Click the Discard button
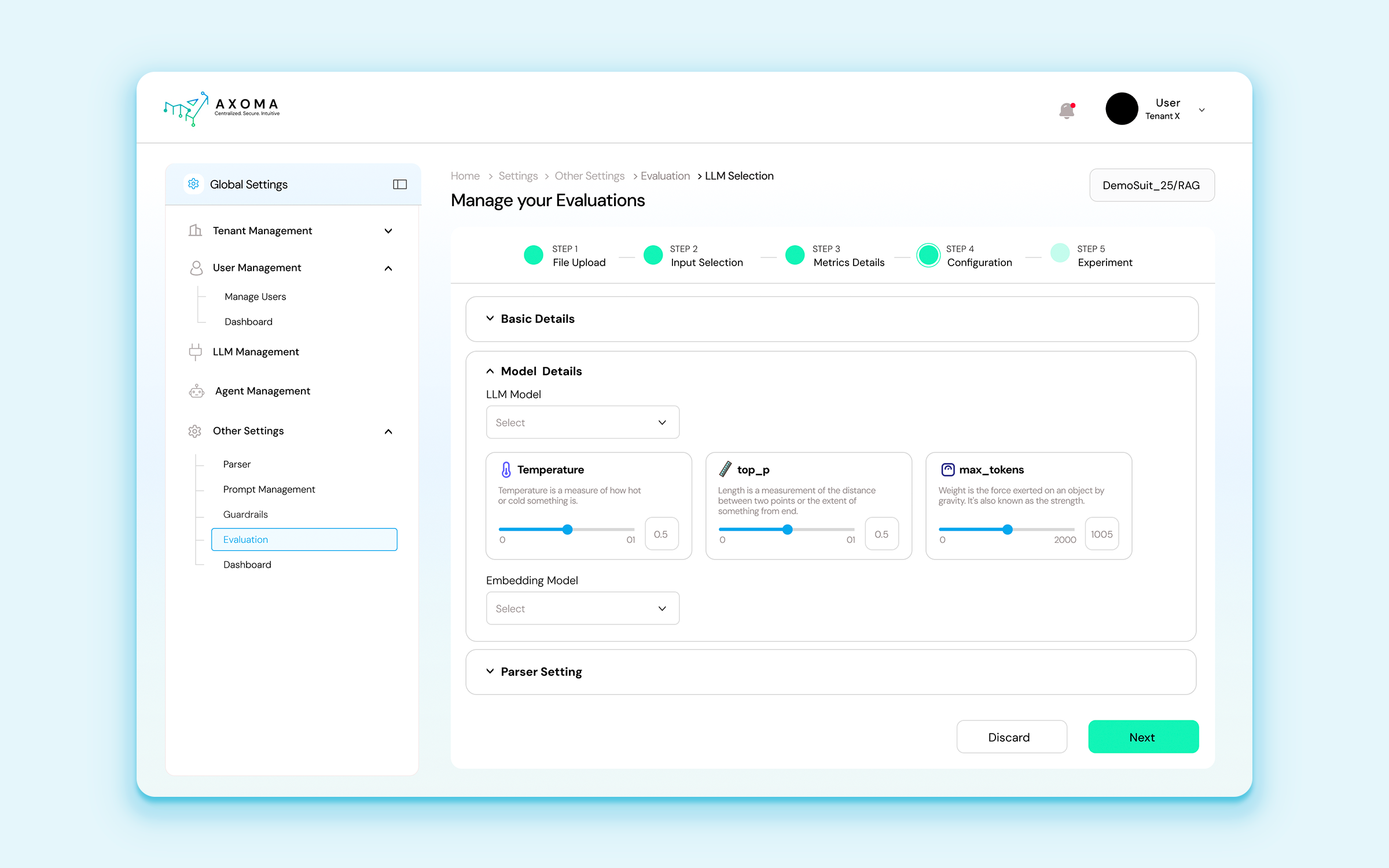 [1011, 737]
